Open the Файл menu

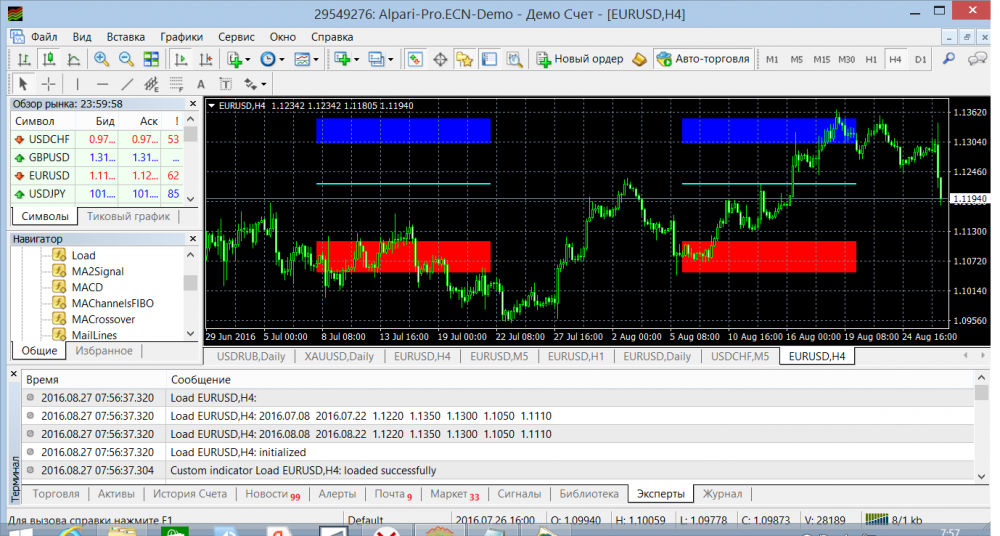point(44,37)
